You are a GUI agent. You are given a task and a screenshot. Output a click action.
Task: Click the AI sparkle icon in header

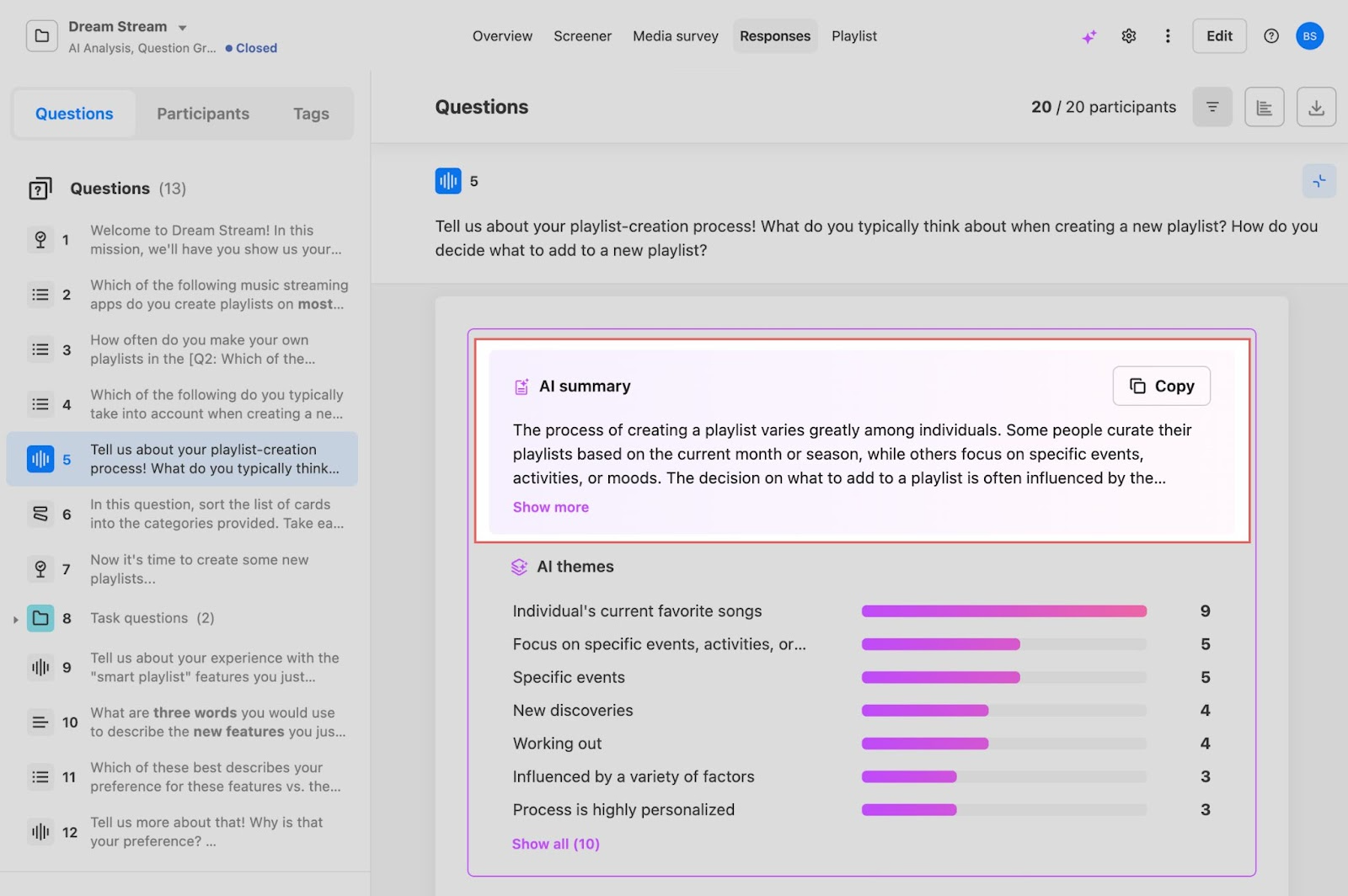1089,36
